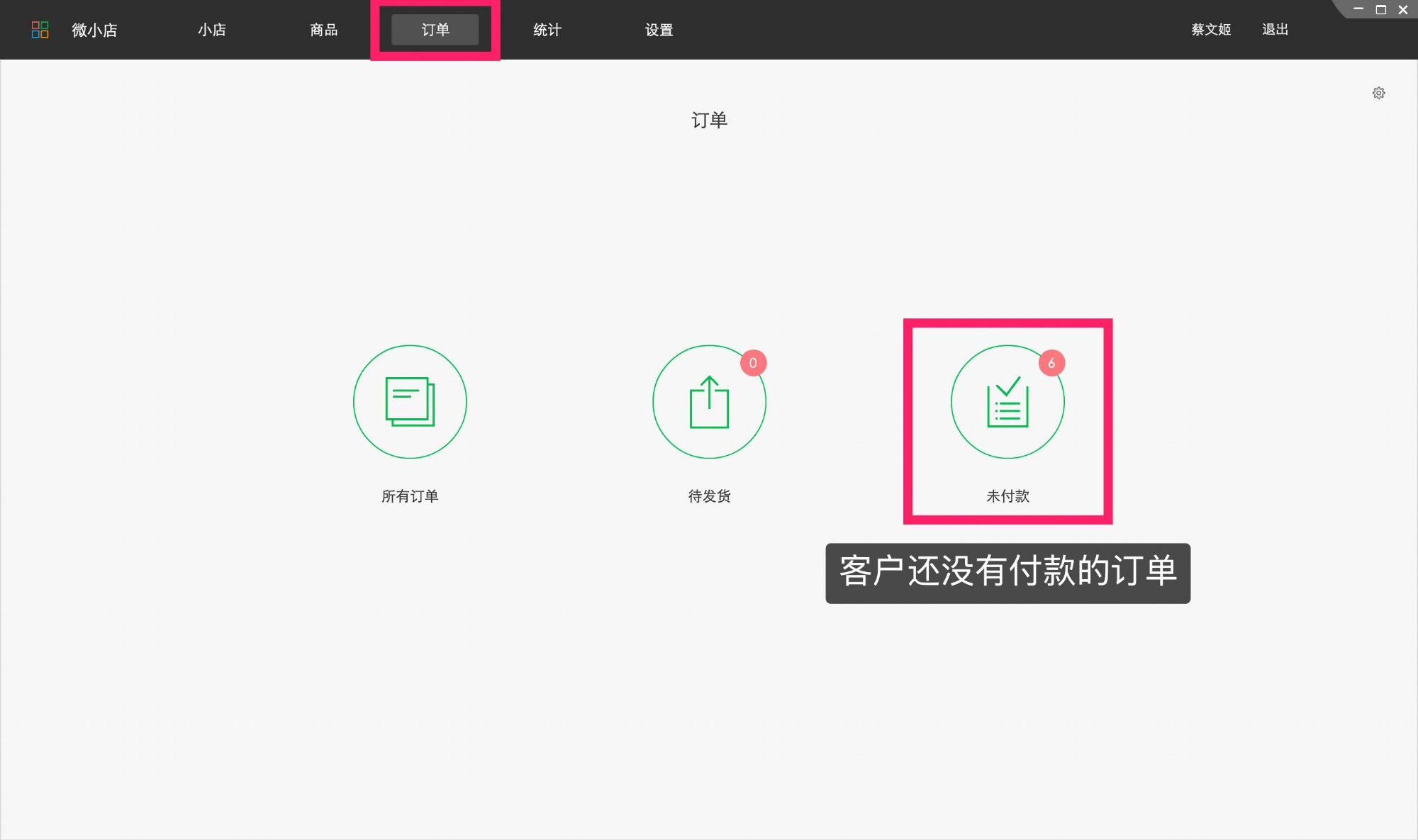The width and height of the screenshot is (1418, 840).
Task: Click the badge showing 0 pending shipments
Action: (753, 362)
